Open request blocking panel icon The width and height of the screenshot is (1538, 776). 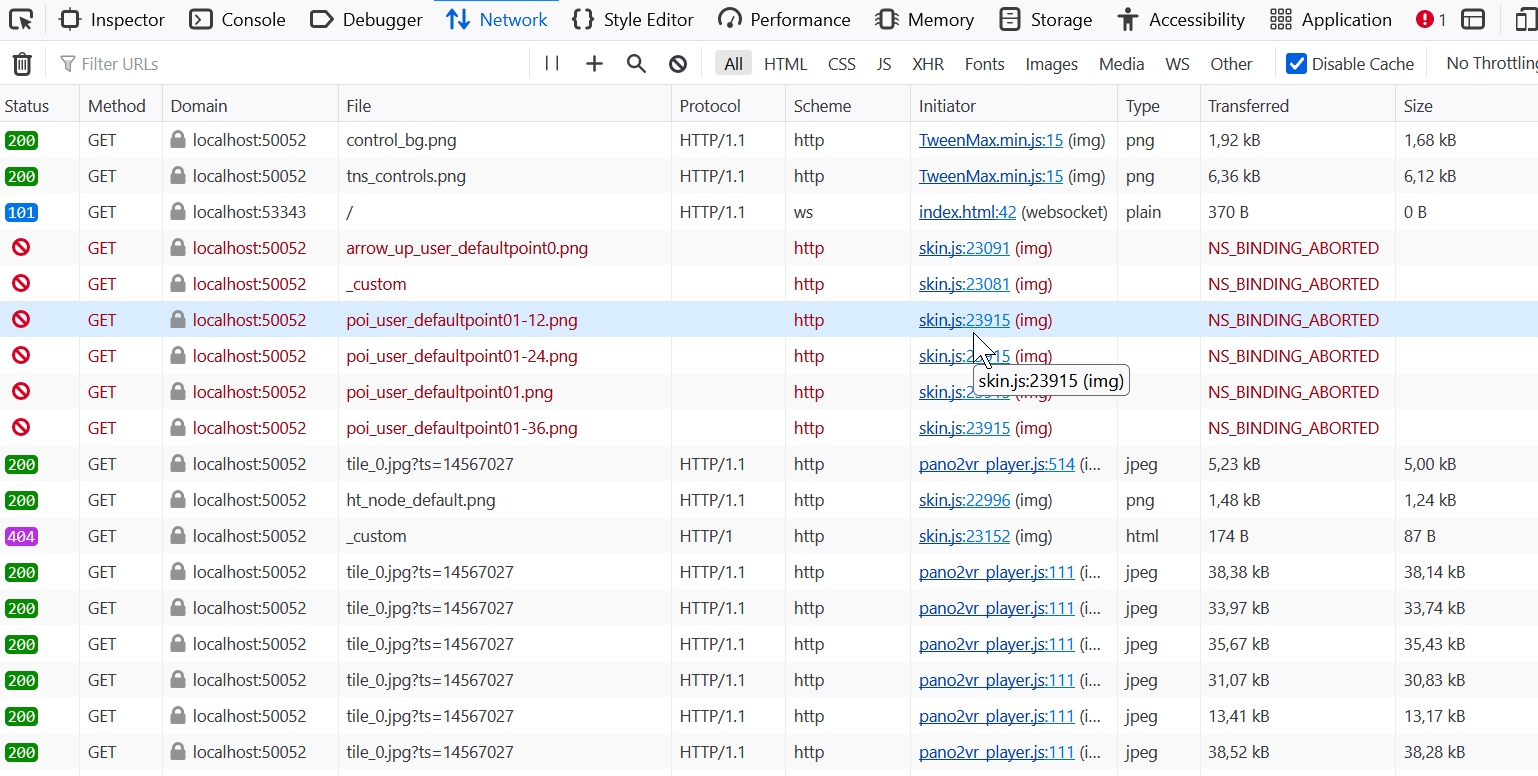678,64
